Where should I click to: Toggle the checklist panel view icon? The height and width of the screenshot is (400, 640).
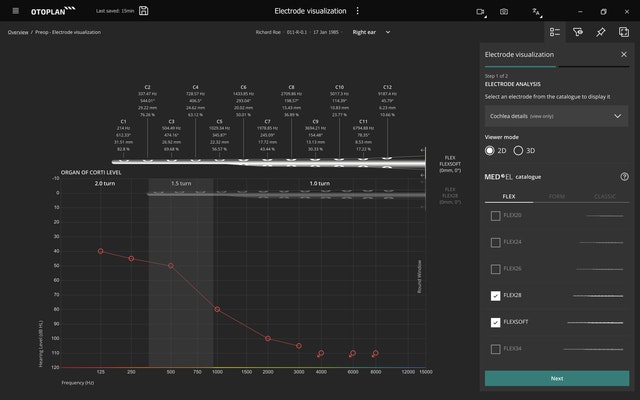click(555, 32)
